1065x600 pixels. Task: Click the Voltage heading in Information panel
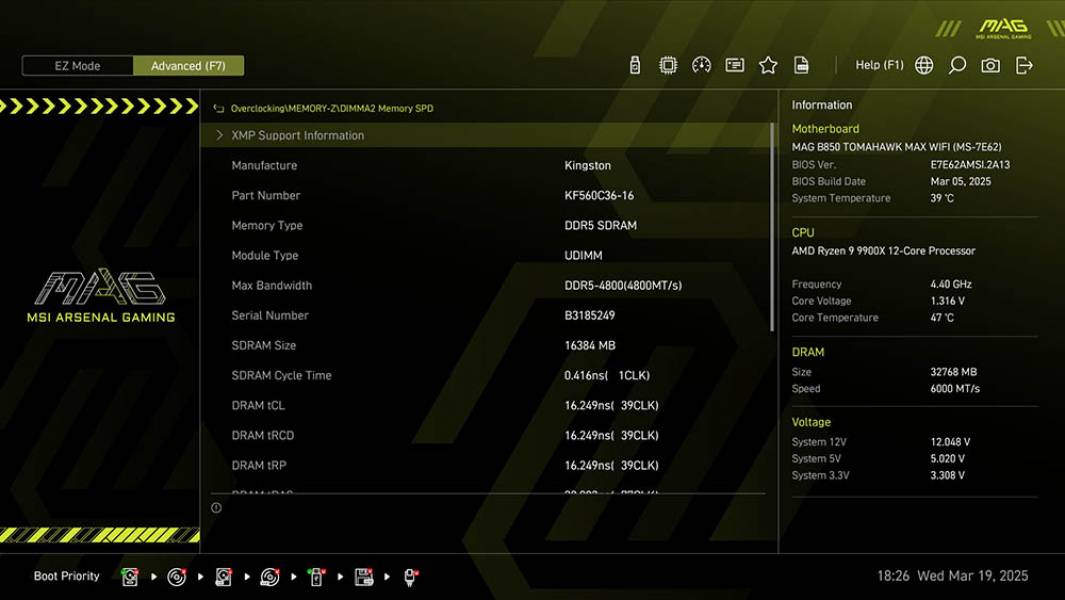coord(811,422)
